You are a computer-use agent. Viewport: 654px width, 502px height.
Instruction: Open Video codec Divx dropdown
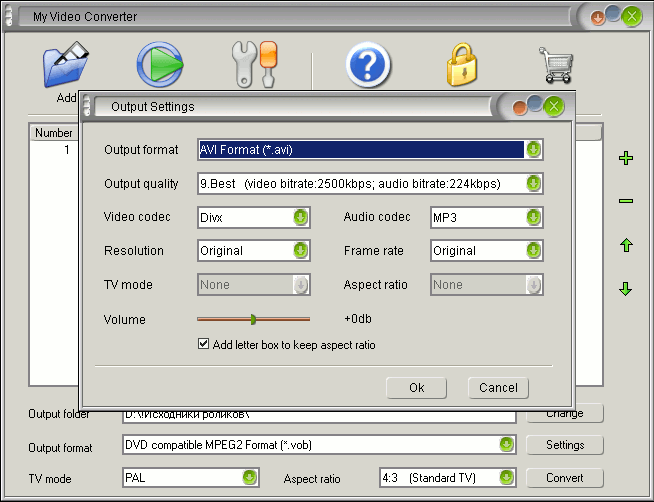(300, 217)
